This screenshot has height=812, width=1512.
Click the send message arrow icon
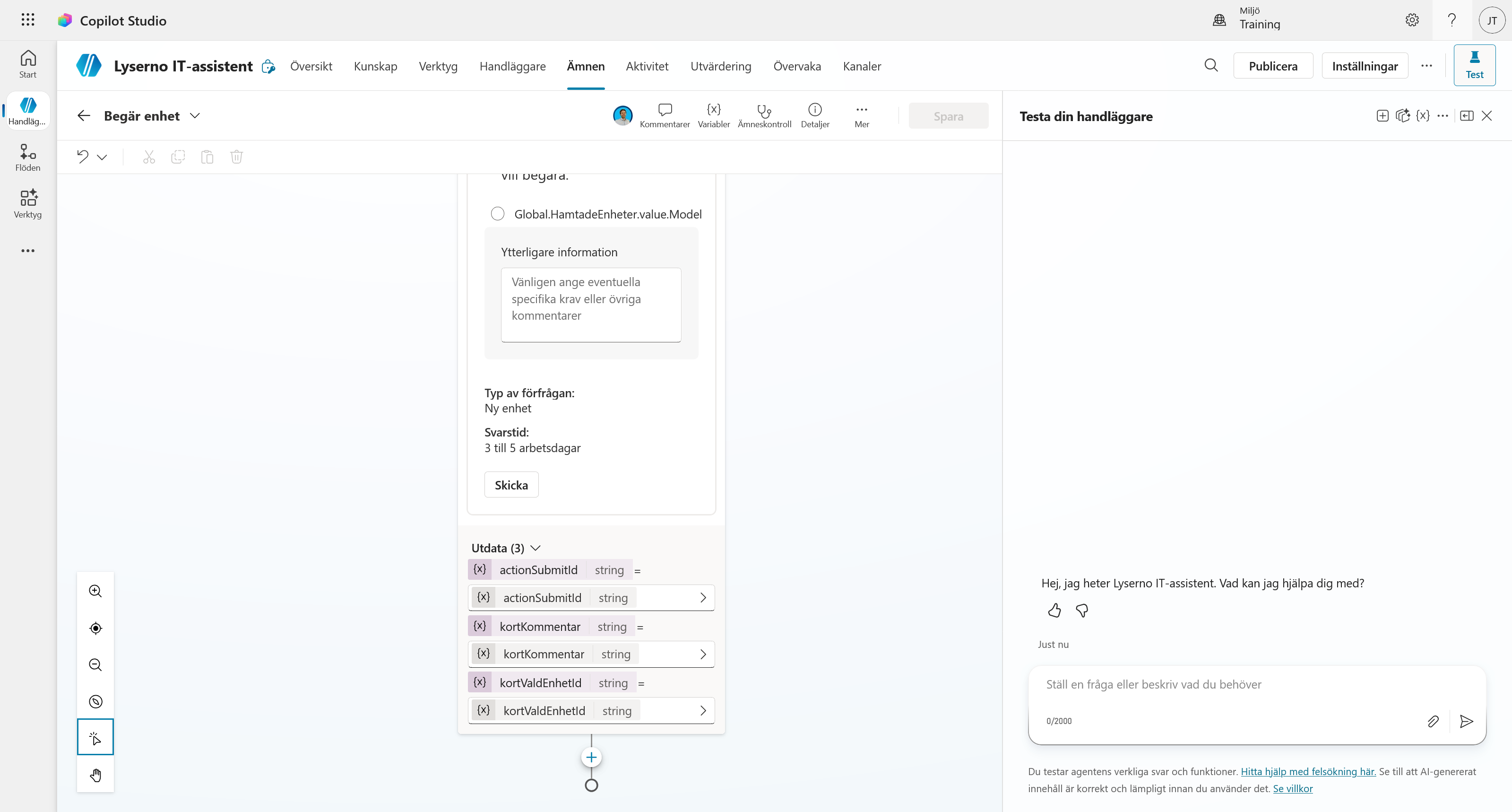[x=1466, y=721]
